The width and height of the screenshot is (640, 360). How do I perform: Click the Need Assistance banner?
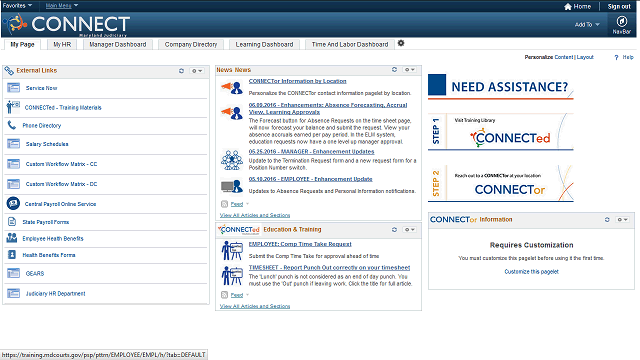pos(501,87)
